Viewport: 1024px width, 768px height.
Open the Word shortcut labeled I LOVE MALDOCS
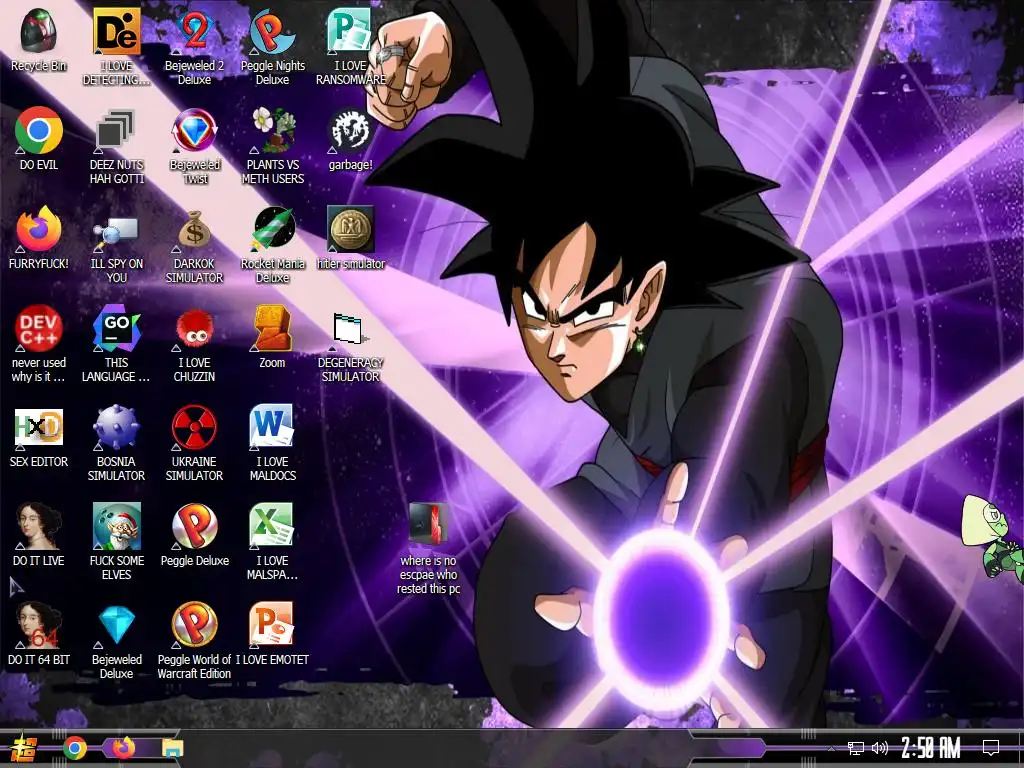click(272, 427)
